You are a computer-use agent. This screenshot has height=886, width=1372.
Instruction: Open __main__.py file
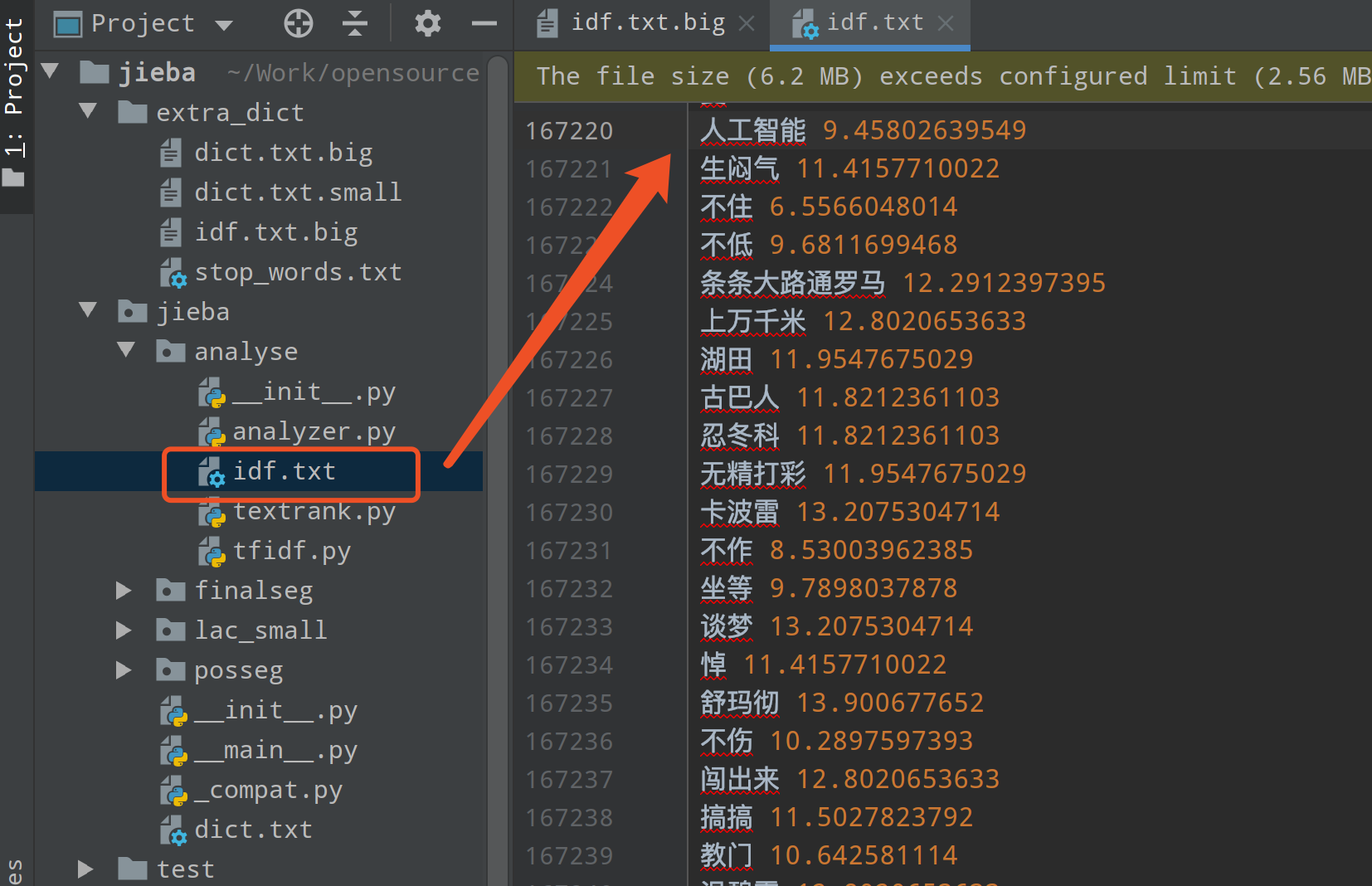pos(275,750)
